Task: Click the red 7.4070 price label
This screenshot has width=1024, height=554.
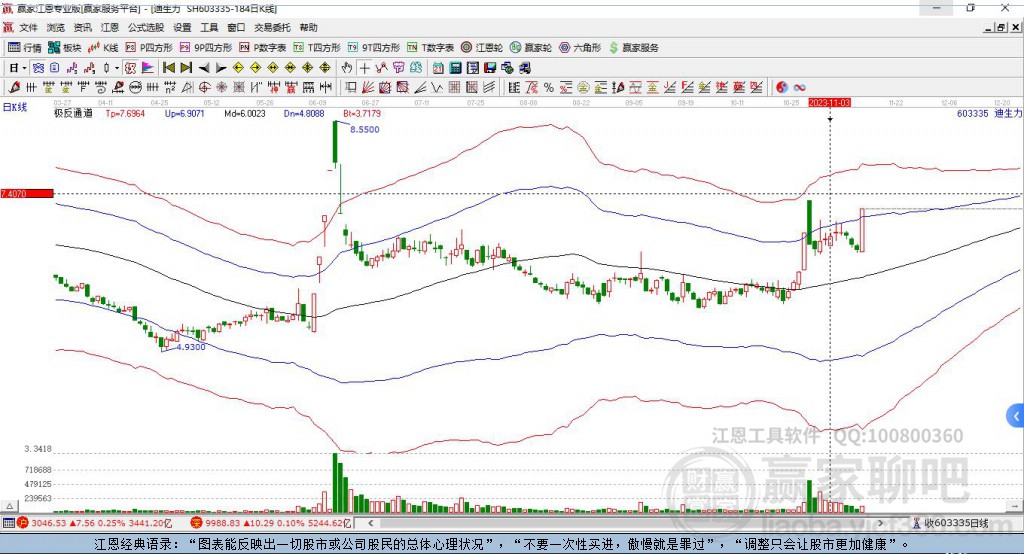Action: [x=27, y=193]
